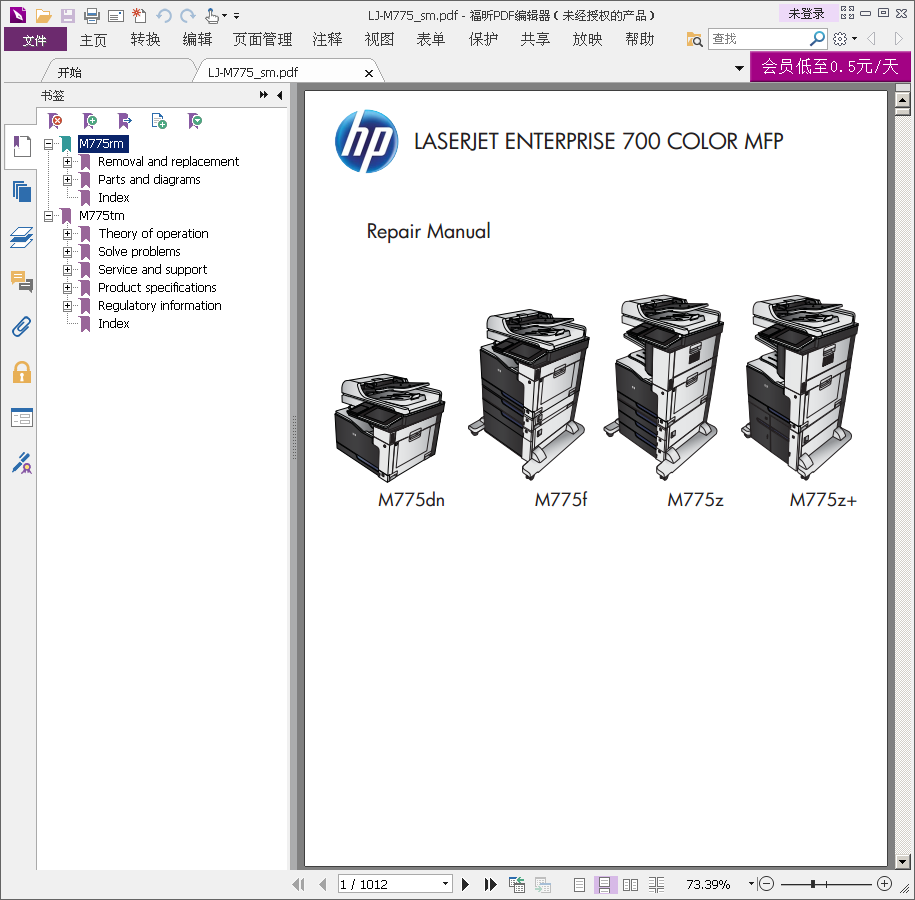Zoom out with the minus button
Viewport: 915px width, 900px height.
click(766, 884)
